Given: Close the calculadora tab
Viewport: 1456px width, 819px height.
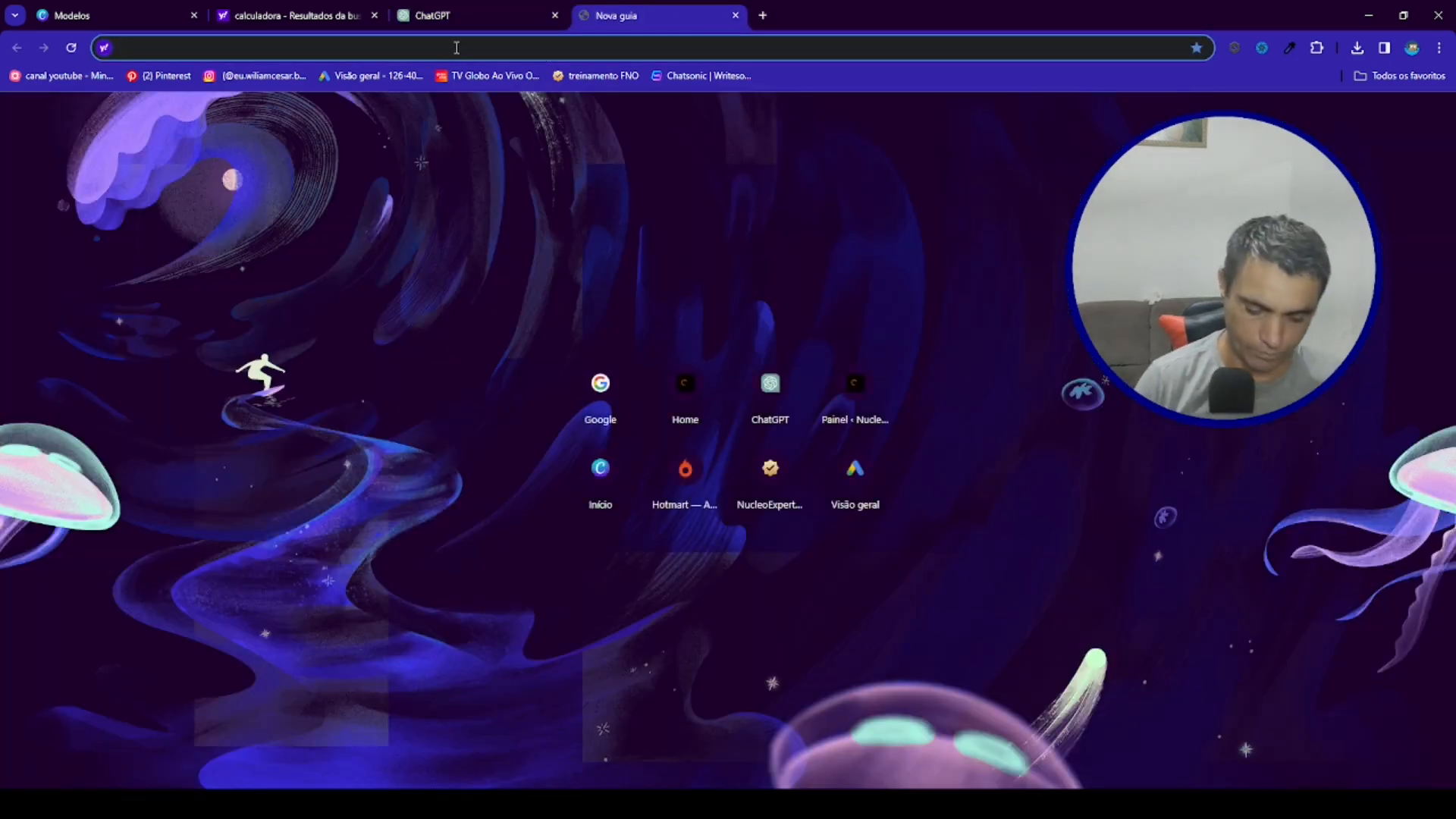Looking at the screenshot, I should [375, 15].
